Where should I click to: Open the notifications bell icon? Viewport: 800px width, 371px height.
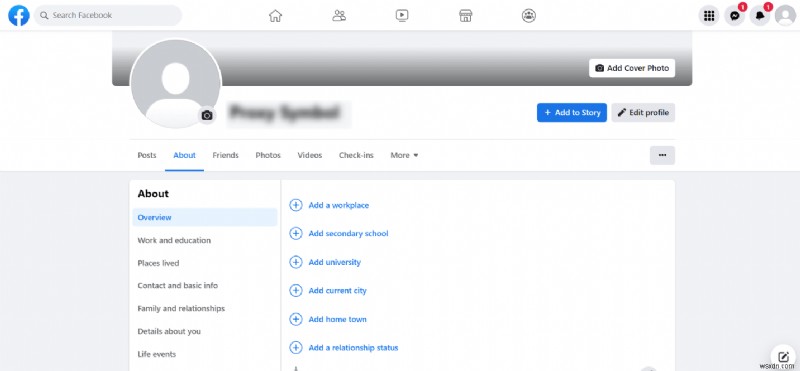(x=760, y=16)
